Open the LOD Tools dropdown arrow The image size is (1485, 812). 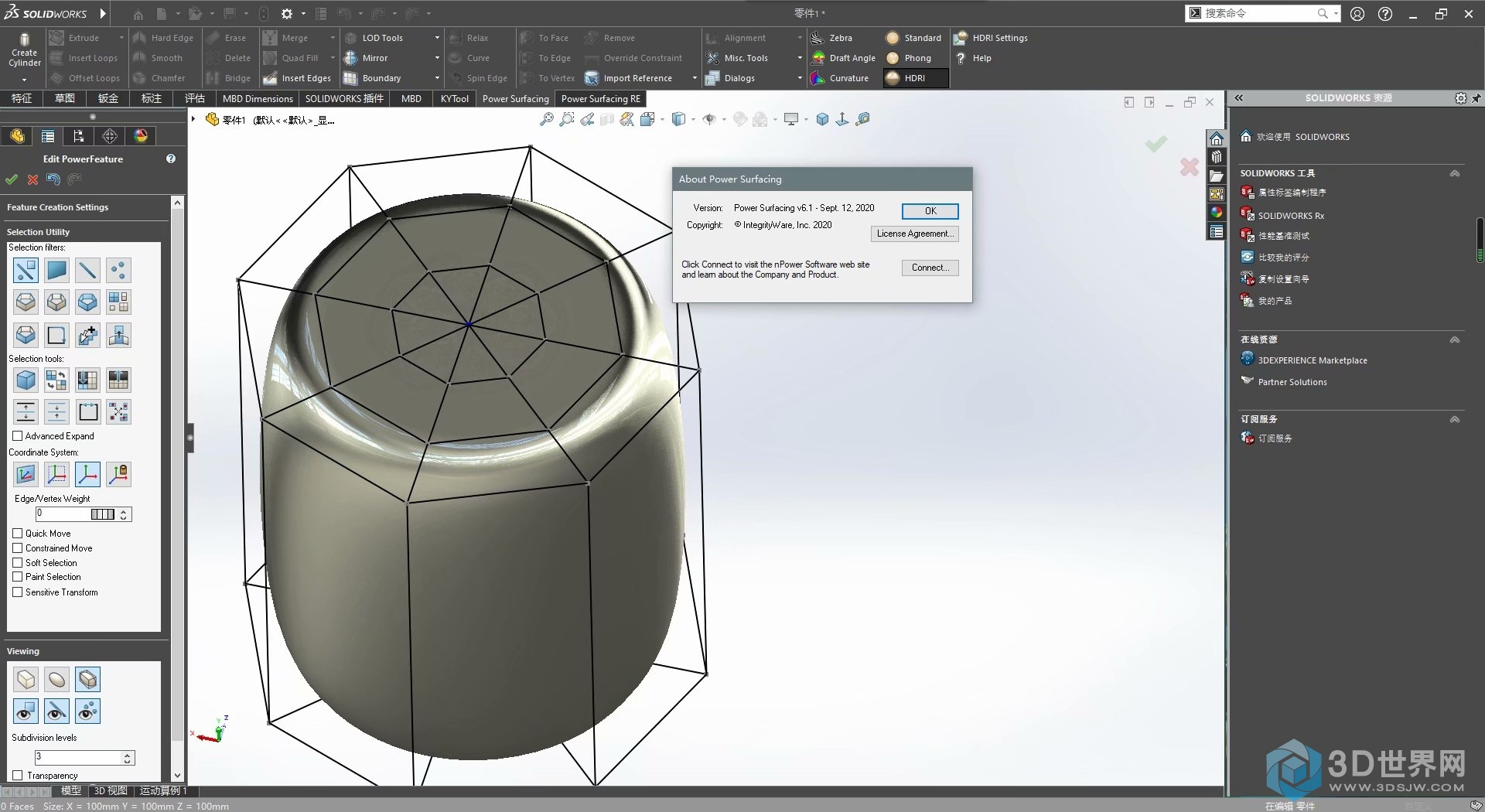[437, 38]
